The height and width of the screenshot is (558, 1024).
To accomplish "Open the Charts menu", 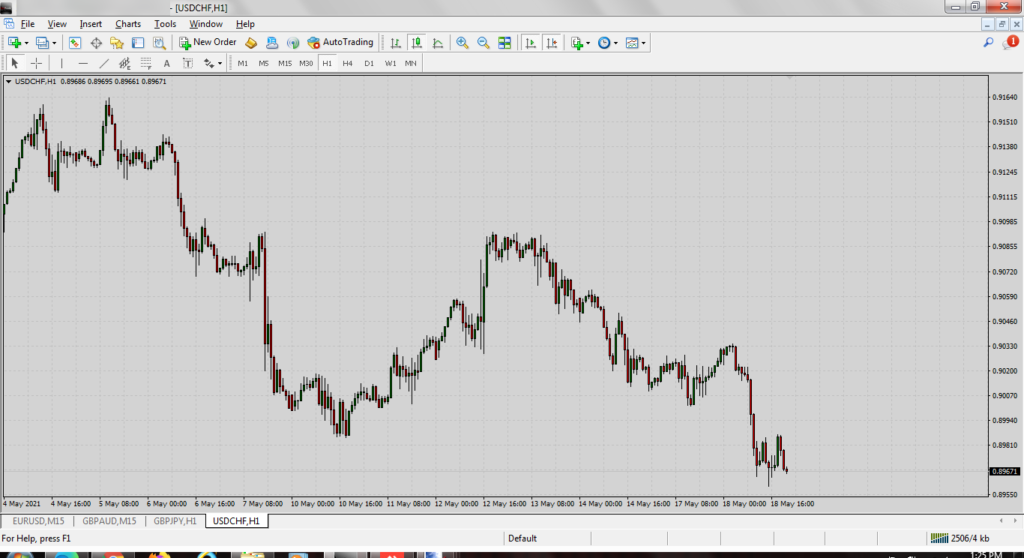I will pos(128,24).
